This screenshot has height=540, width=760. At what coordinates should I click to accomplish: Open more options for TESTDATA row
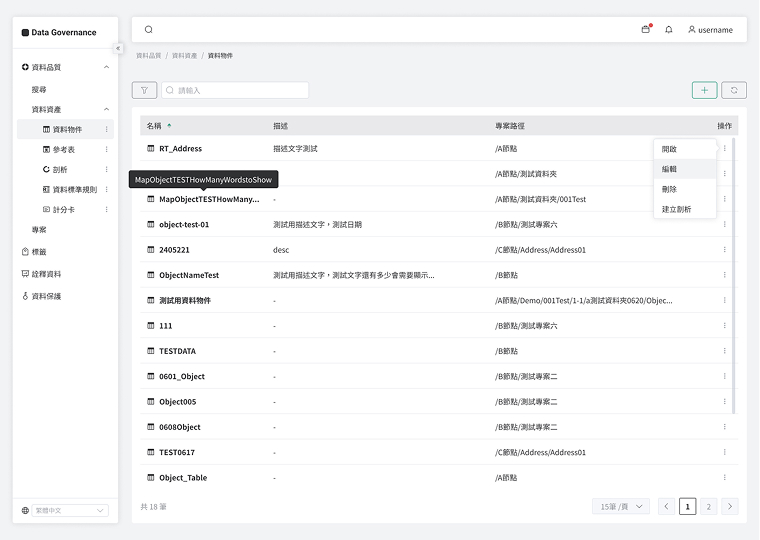(x=725, y=351)
